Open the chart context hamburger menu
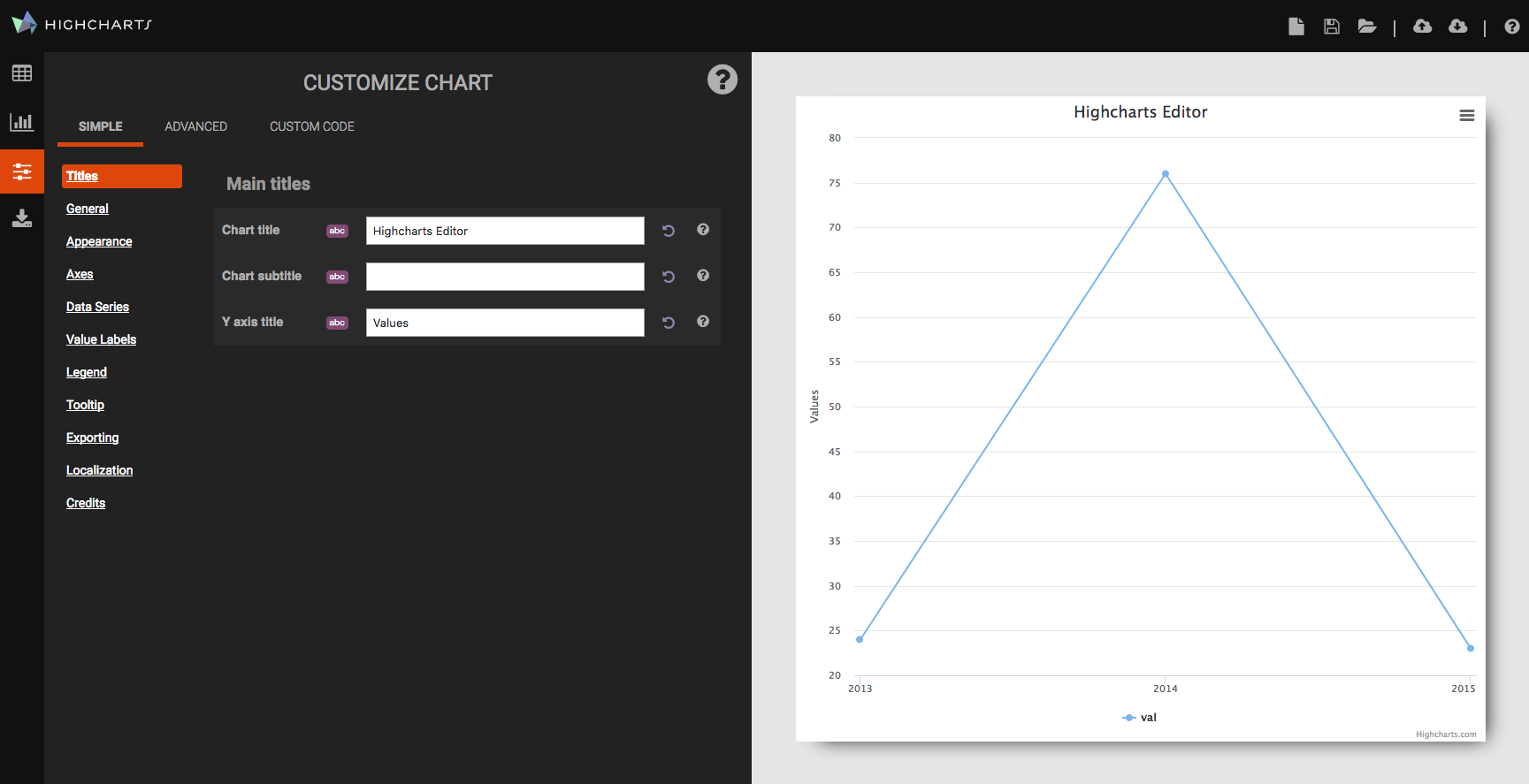Image resolution: width=1529 pixels, height=784 pixels. pos(1467,116)
